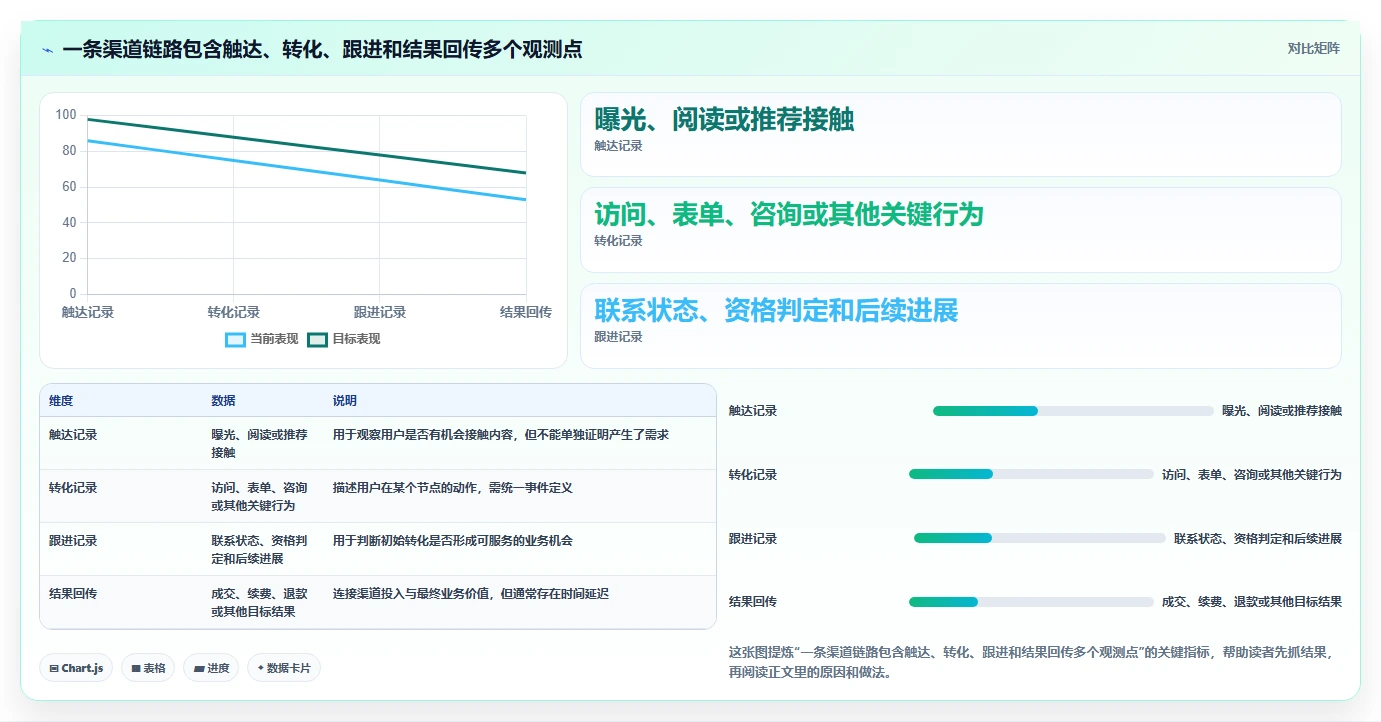Select the 曝光、阅读或推荐接触 card heading
The image size is (1381, 722).
coord(724,120)
